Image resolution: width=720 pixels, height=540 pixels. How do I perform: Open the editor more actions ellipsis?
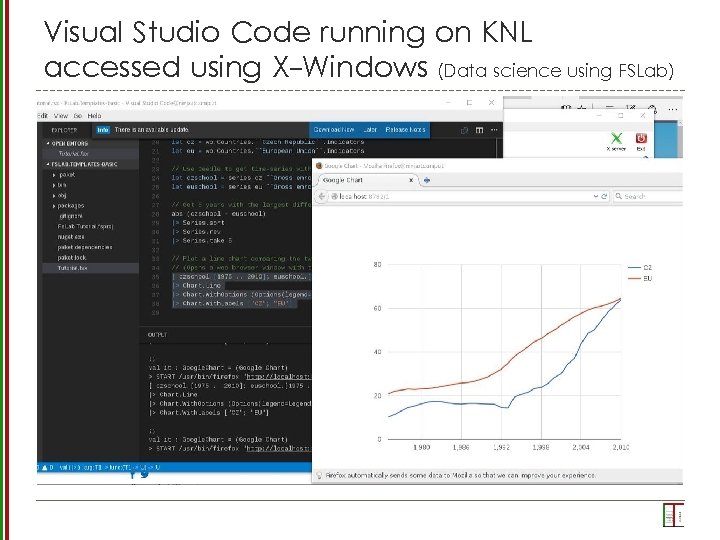tap(494, 130)
